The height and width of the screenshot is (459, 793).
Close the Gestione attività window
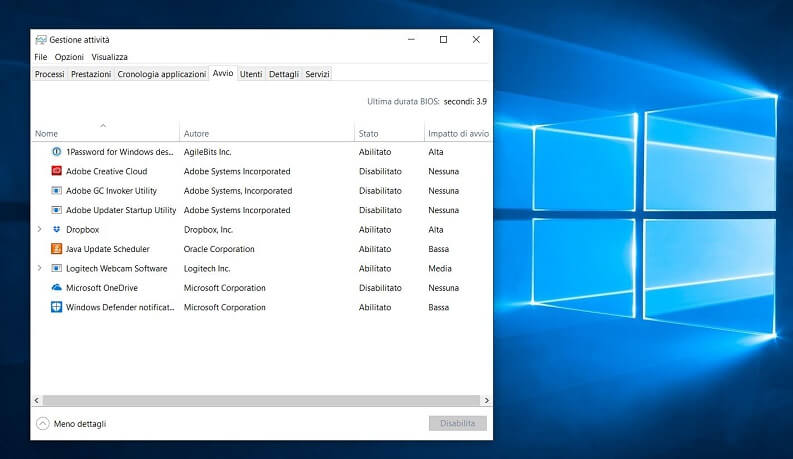tap(476, 39)
